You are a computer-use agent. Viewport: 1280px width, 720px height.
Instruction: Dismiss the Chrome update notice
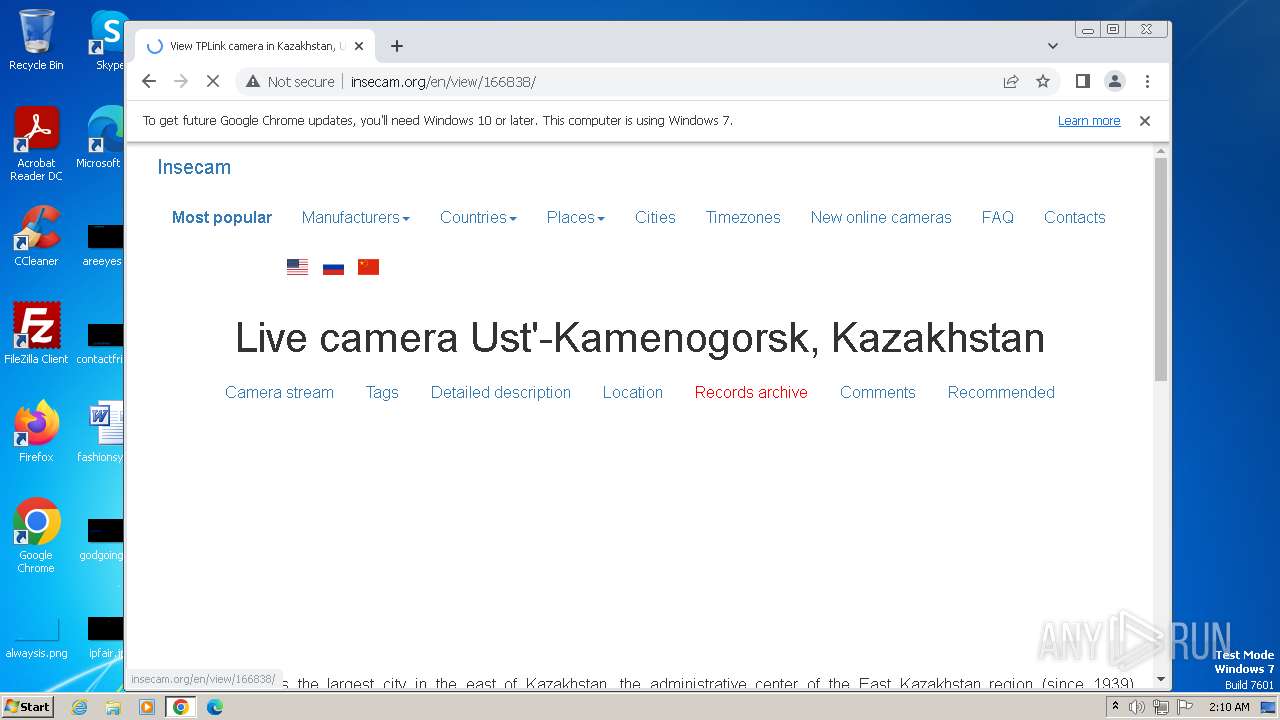[1145, 121]
